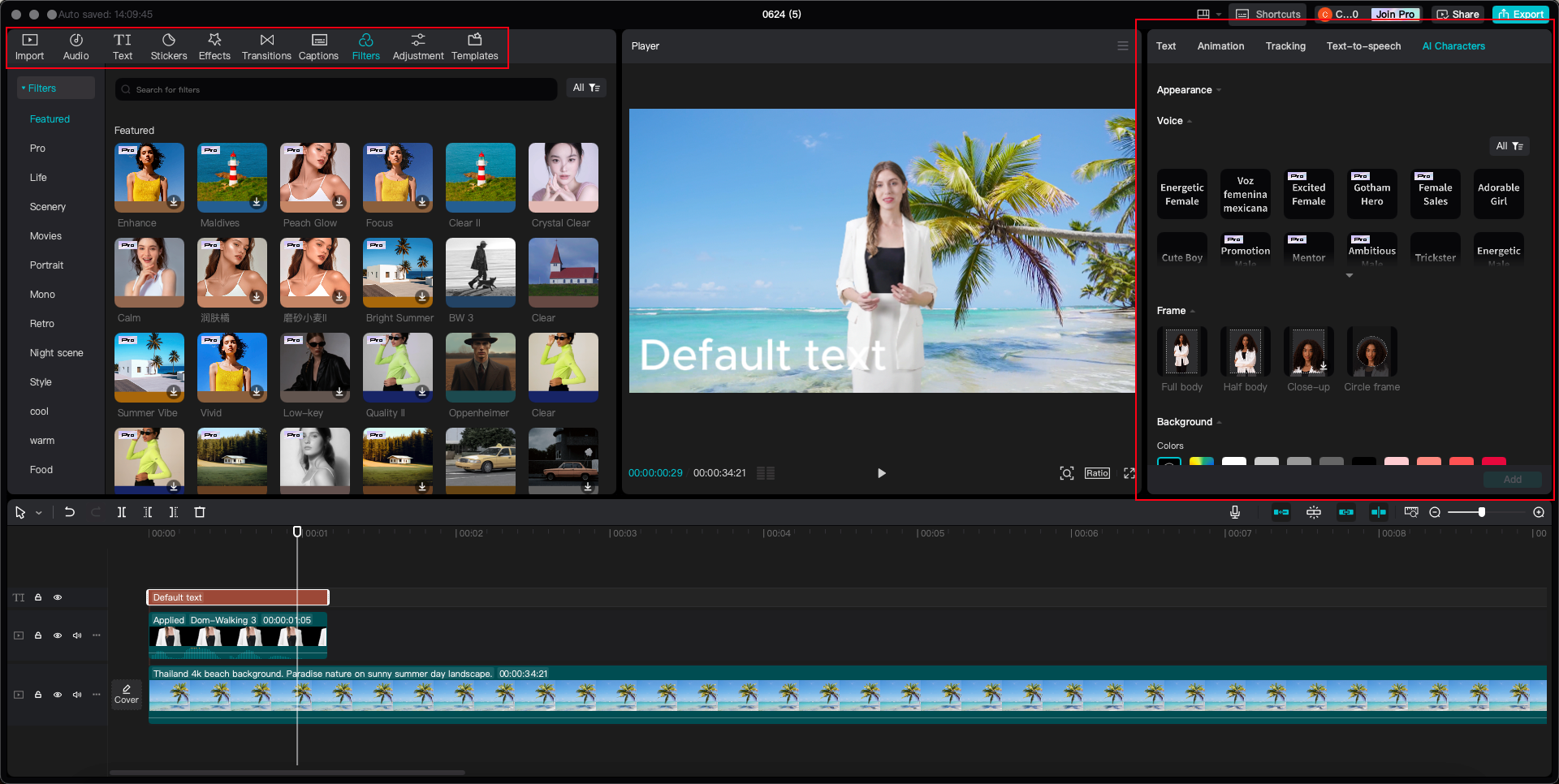Click the Split clip tool icon

click(x=122, y=512)
